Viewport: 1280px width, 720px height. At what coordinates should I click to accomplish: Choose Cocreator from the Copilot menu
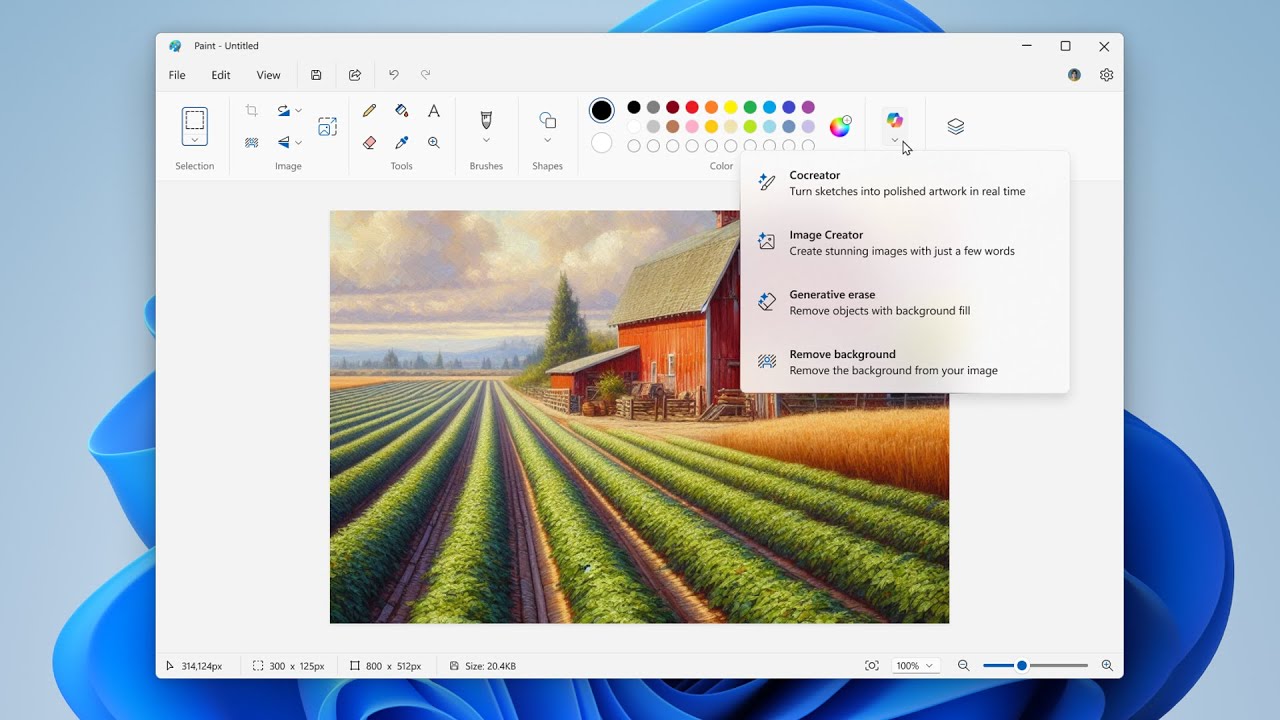click(x=905, y=183)
